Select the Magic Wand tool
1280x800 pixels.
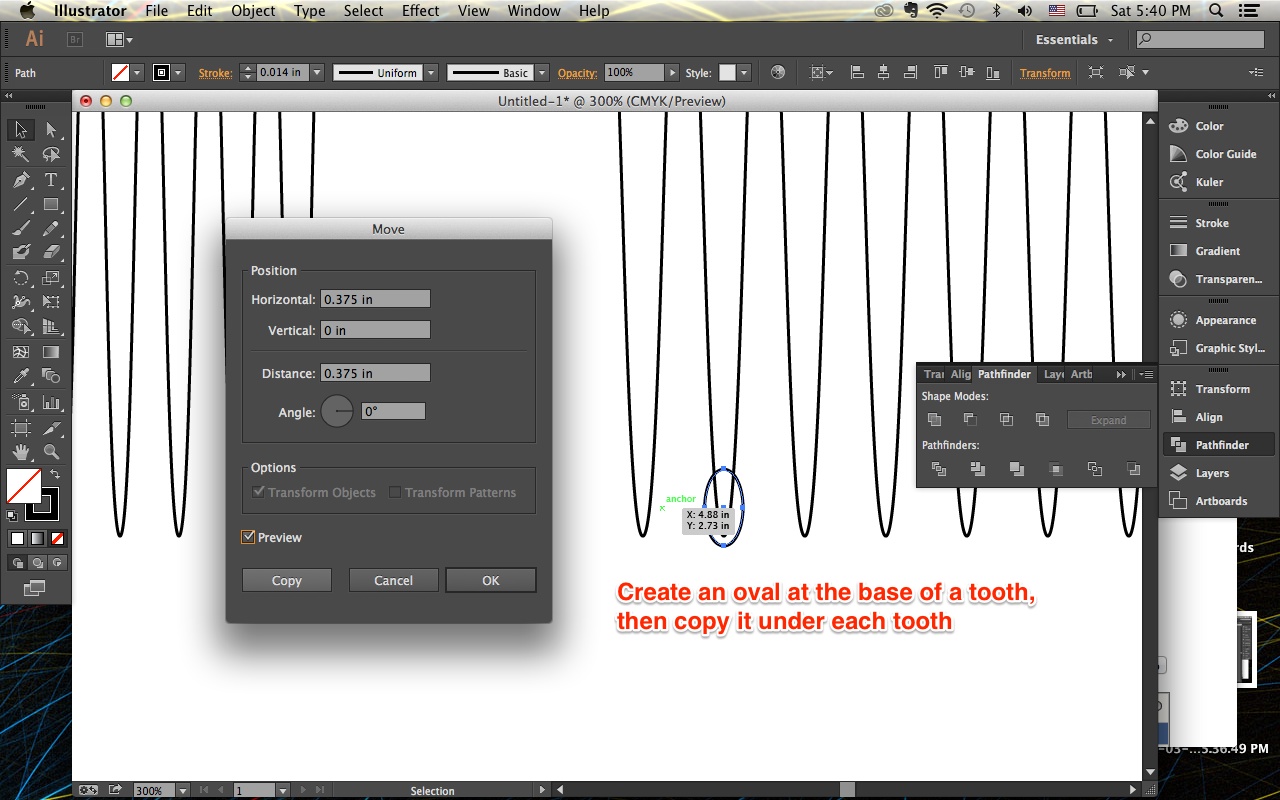pos(20,155)
